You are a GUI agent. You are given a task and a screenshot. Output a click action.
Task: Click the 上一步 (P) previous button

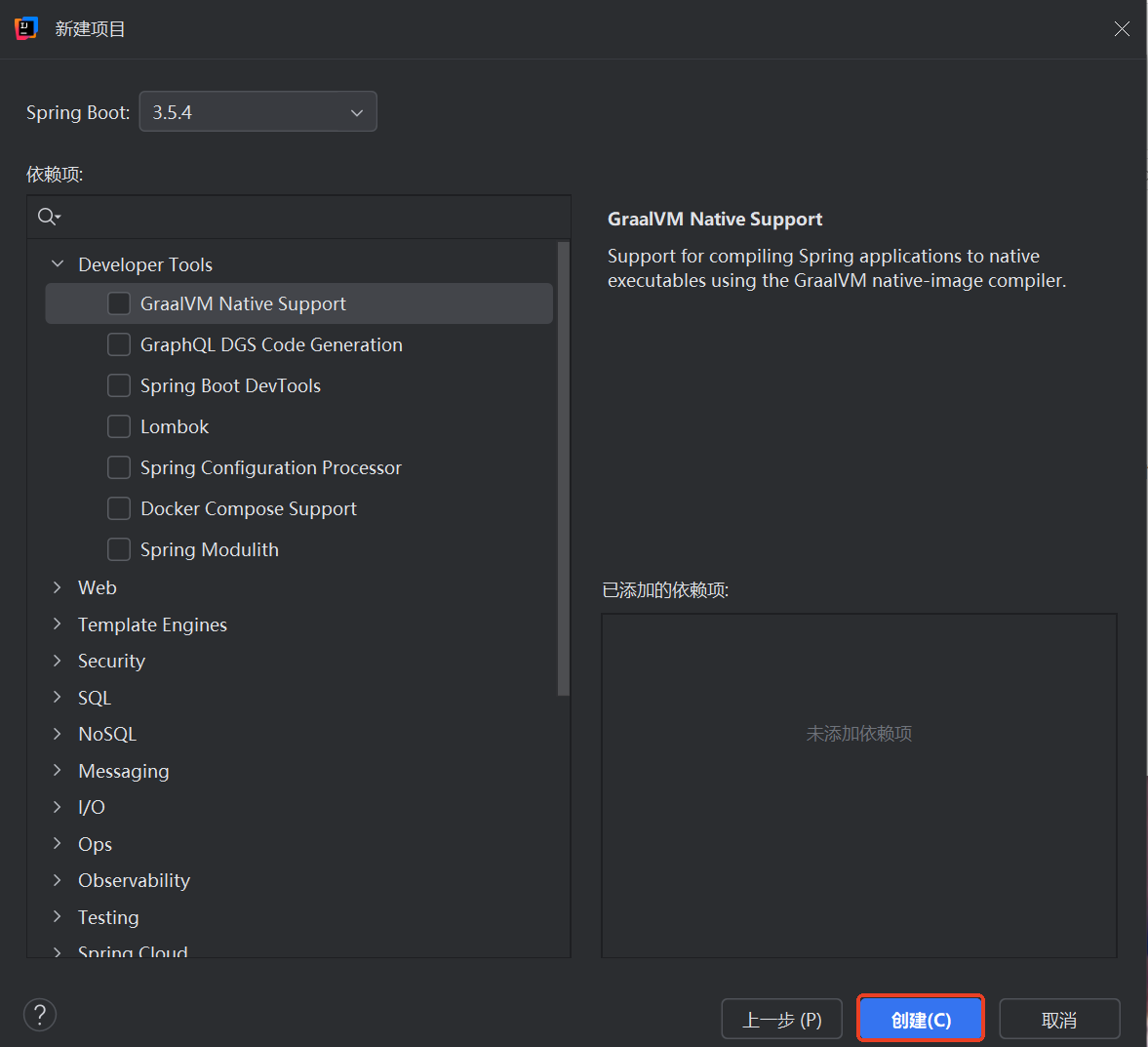coord(781,1019)
